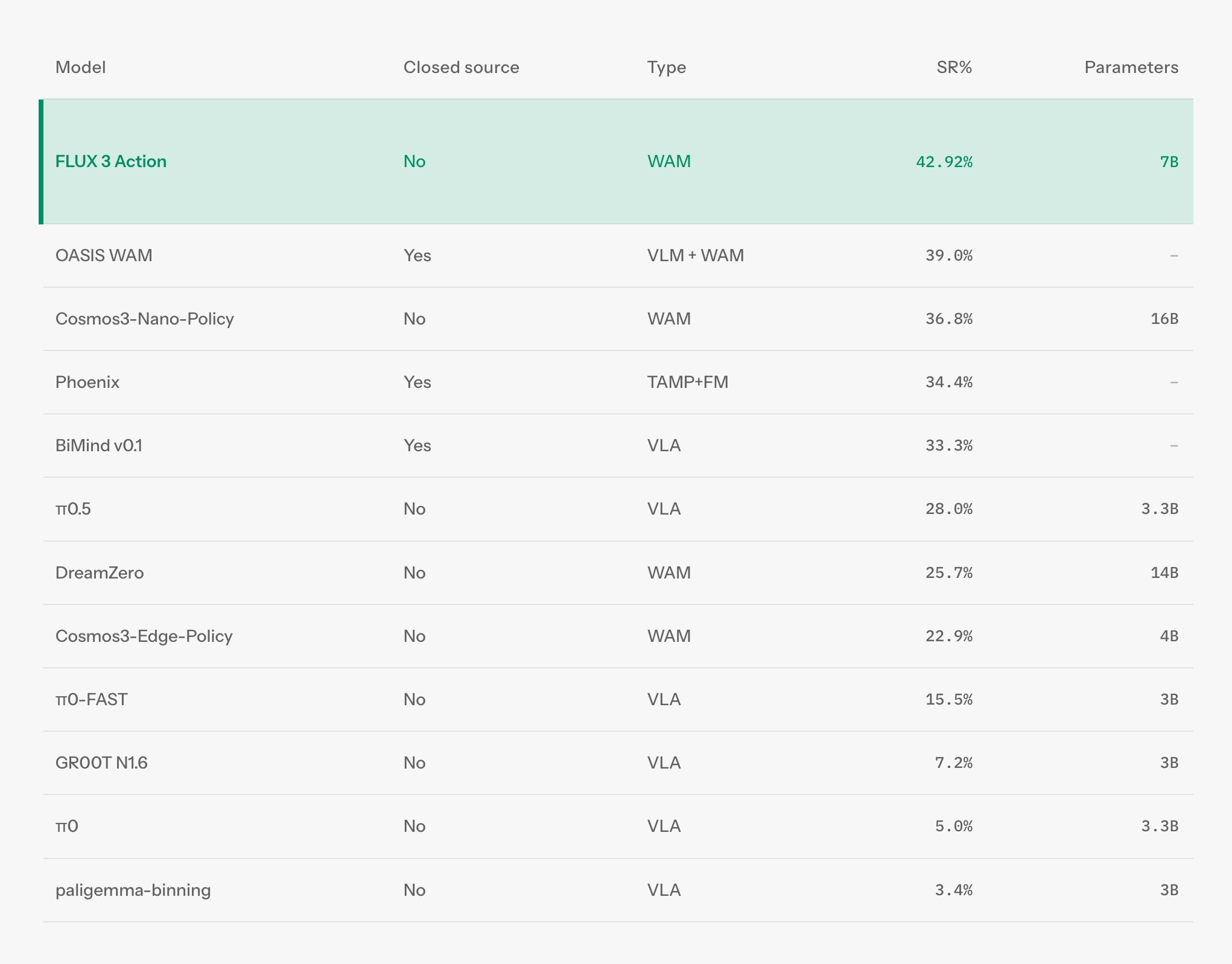The image size is (1232, 964).
Task: Click the Parameters column header
Action: (1131, 67)
